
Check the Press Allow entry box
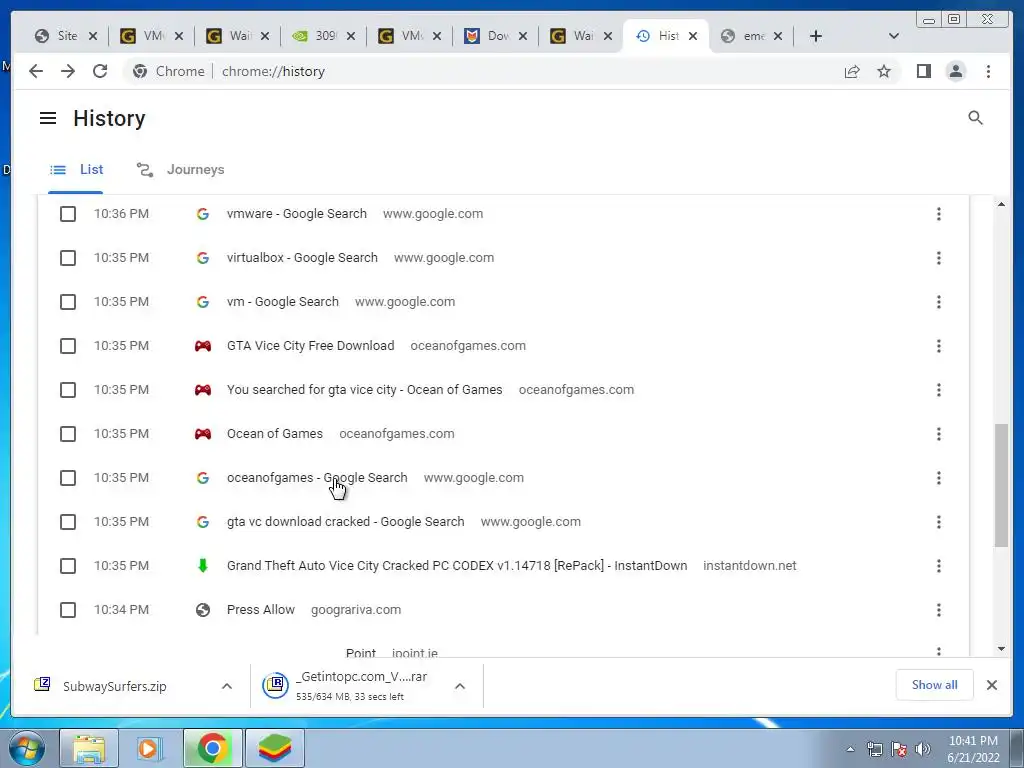(x=68, y=610)
